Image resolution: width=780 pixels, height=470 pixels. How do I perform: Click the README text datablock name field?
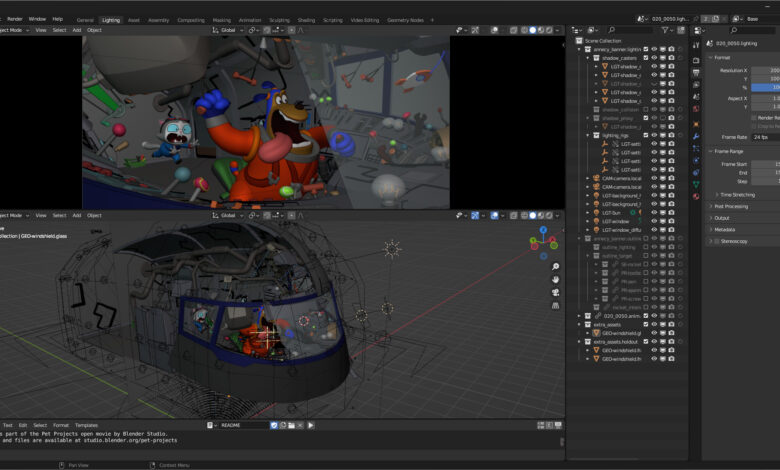click(x=244, y=425)
